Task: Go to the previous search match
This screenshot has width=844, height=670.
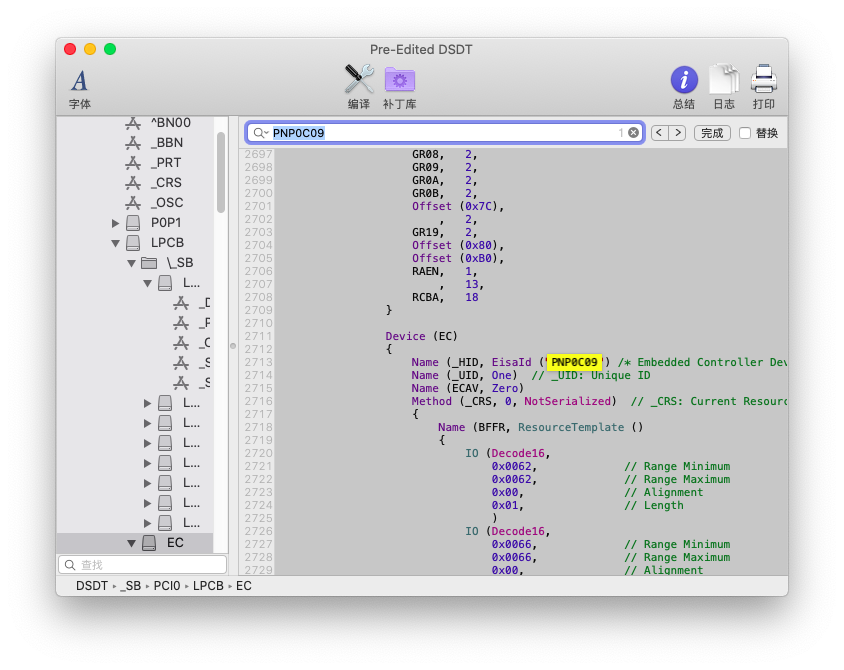Action: [660, 133]
